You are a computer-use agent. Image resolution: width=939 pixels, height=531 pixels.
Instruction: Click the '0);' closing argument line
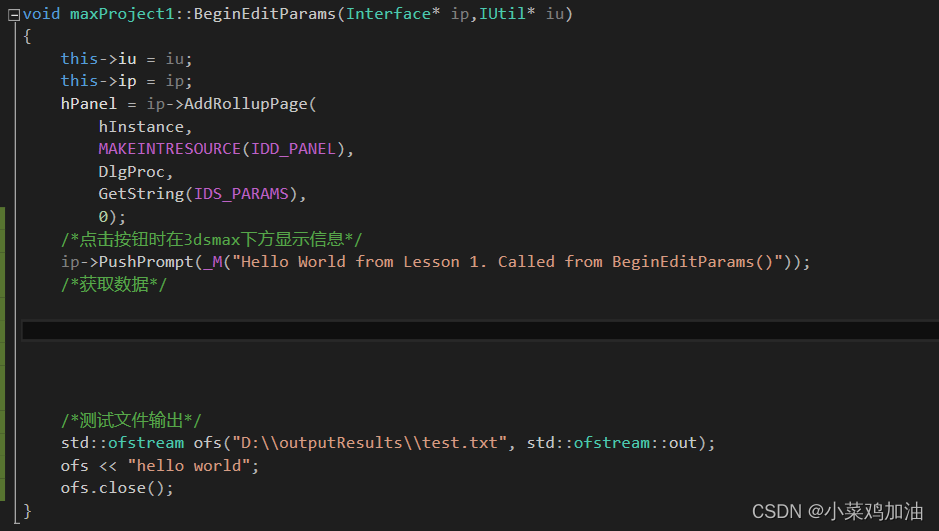click(x=112, y=216)
